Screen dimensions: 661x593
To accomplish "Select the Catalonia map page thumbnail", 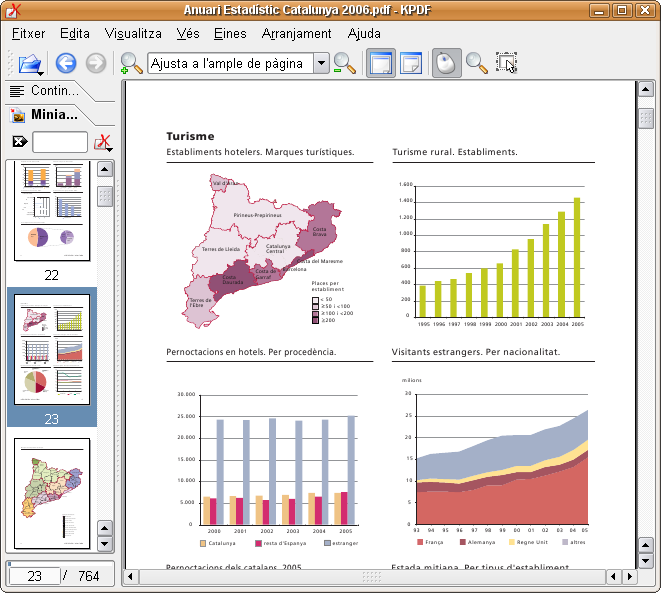I will (x=52, y=494).
